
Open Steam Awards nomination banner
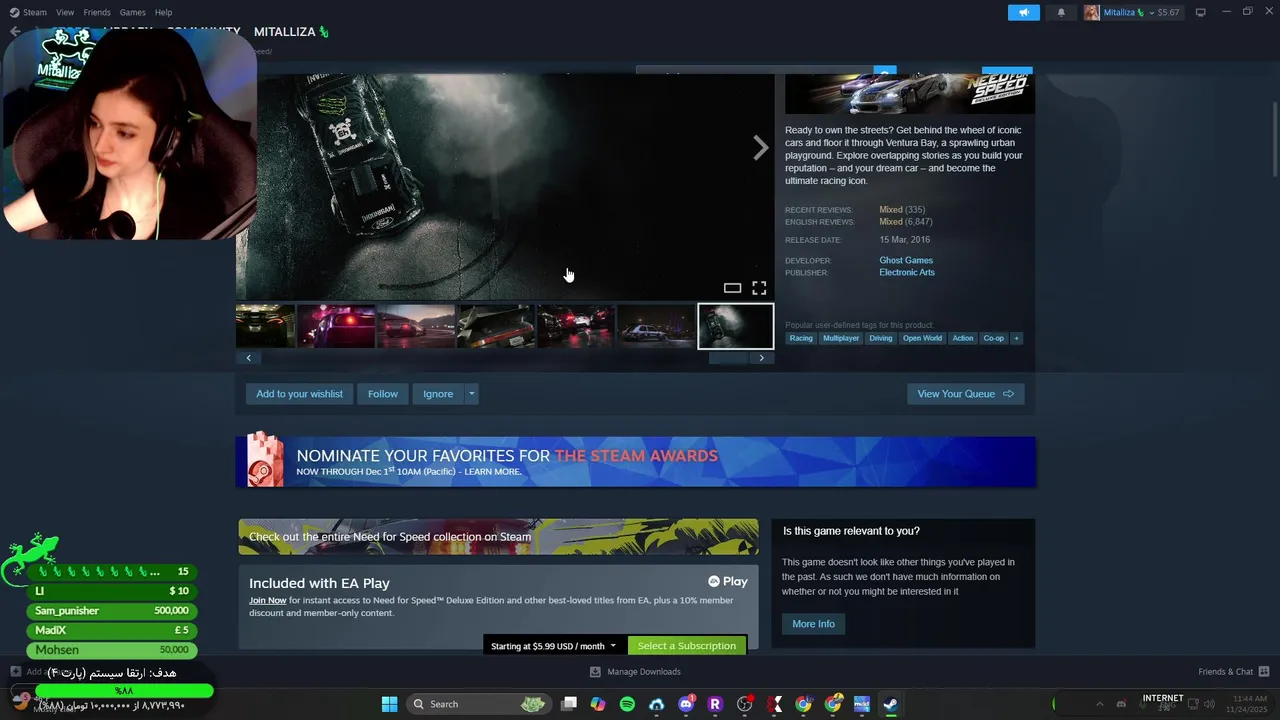point(636,461)
